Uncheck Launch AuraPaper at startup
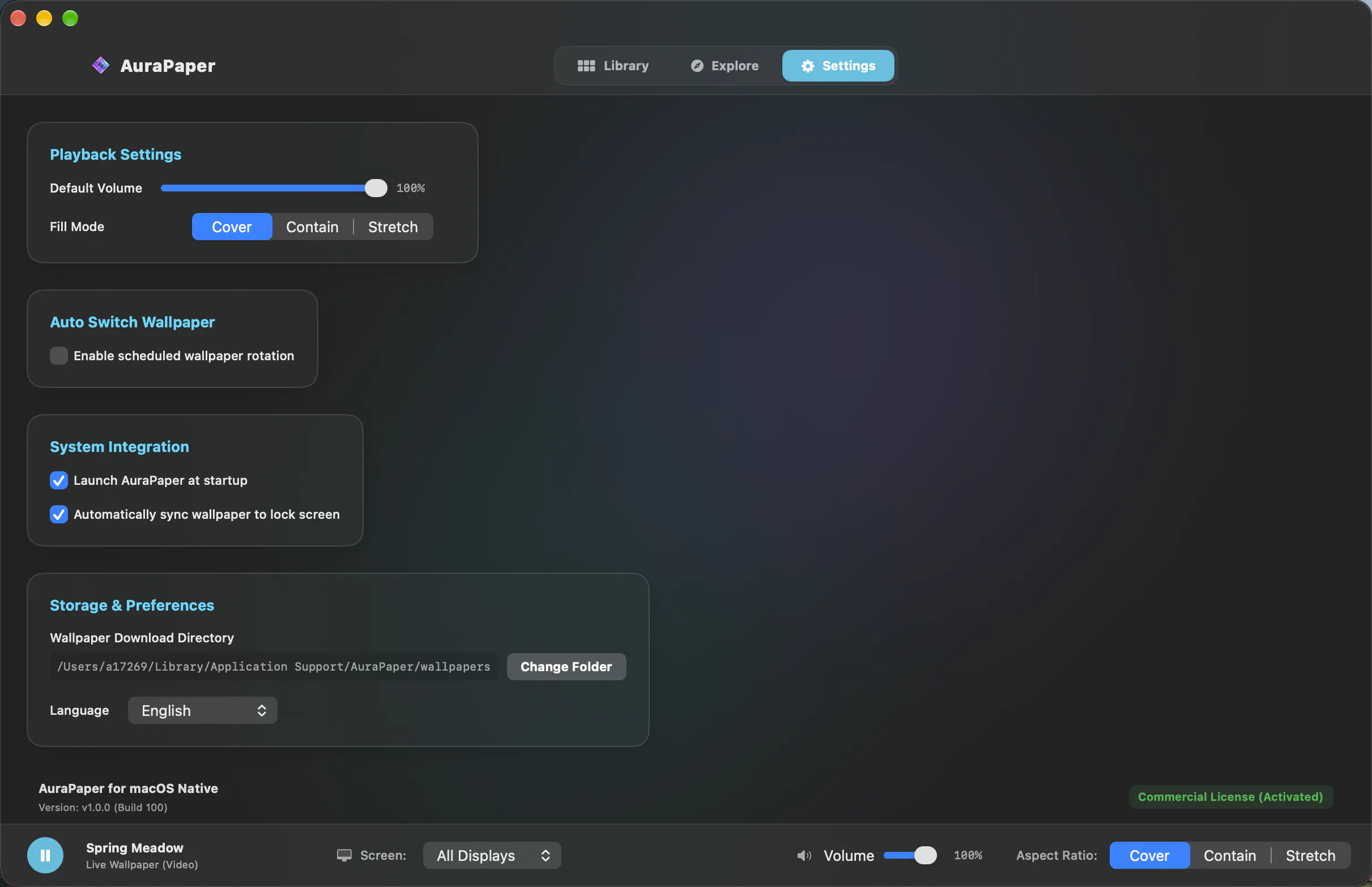 (x=59, y=480)
